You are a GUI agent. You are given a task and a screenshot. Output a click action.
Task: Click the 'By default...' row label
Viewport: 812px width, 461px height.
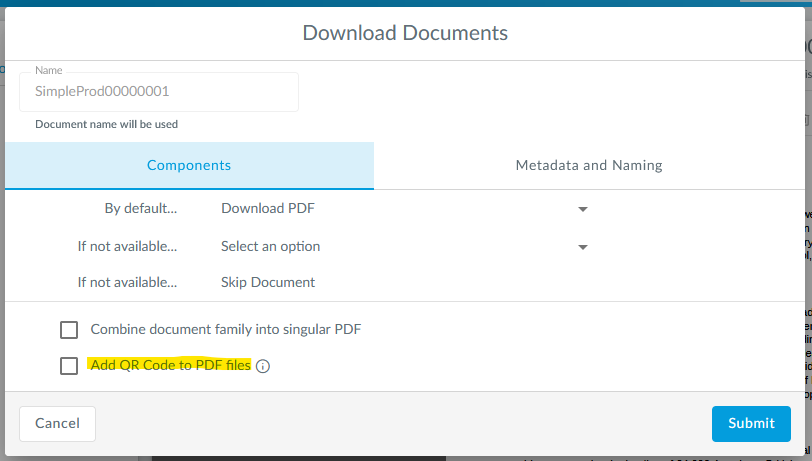point(140,209)
